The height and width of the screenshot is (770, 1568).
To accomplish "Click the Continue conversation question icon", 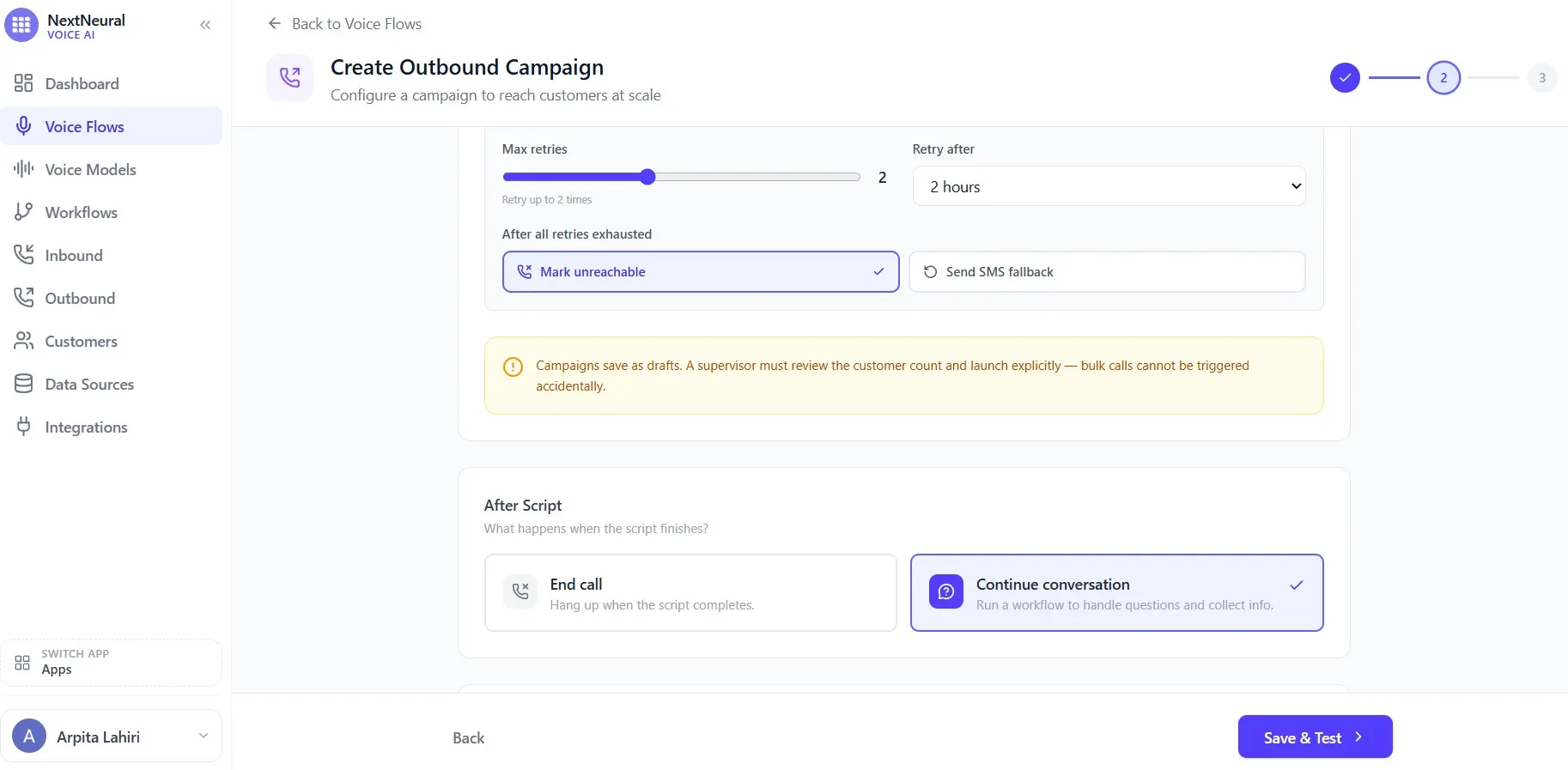I will (x=946, y=591).
